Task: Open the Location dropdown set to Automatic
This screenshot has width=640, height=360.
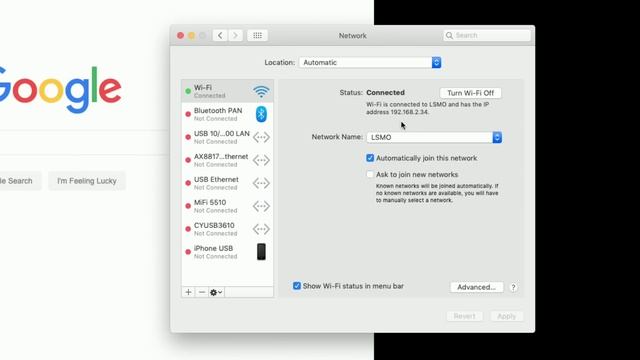Action: pyautogui.click(x=370, y=62)
